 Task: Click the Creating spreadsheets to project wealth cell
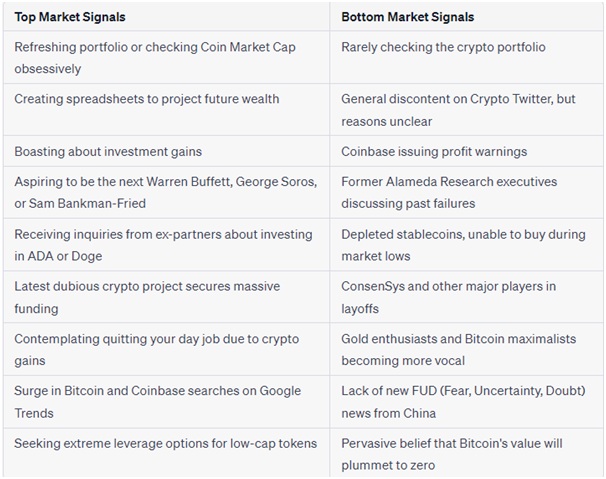tap(166, 110)
